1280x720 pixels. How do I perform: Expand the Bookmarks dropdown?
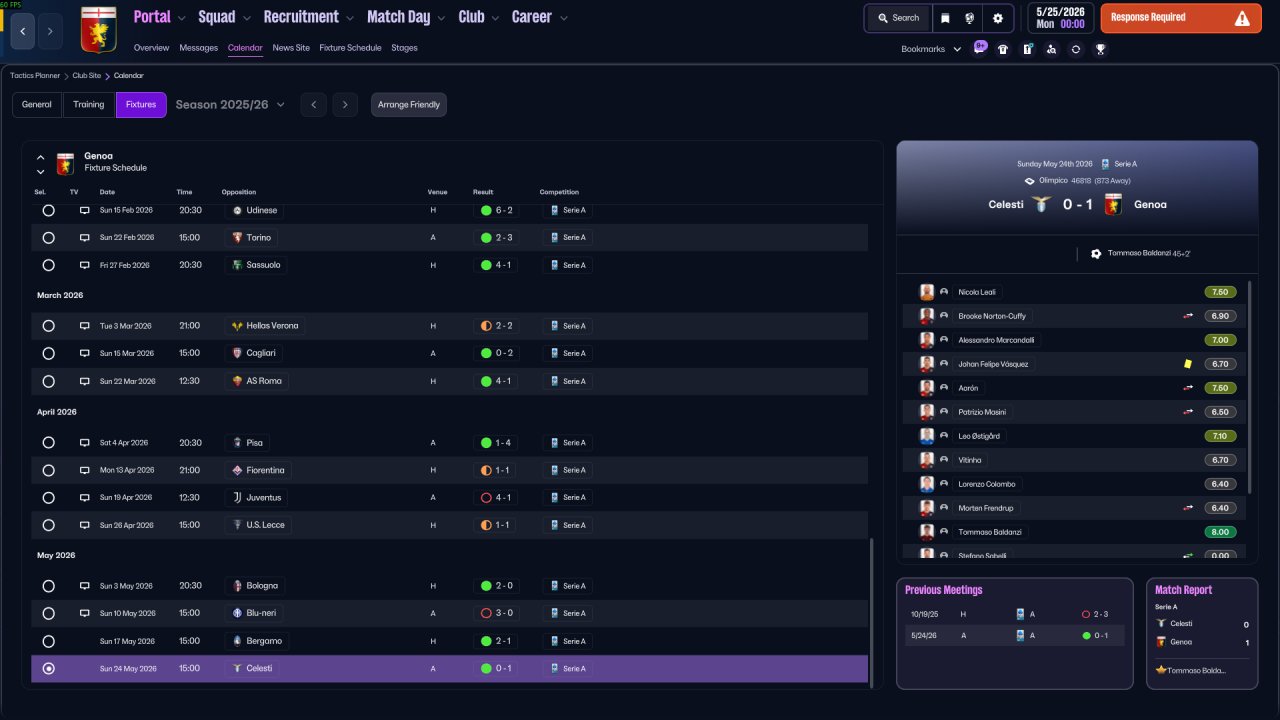tap(931, 49)
